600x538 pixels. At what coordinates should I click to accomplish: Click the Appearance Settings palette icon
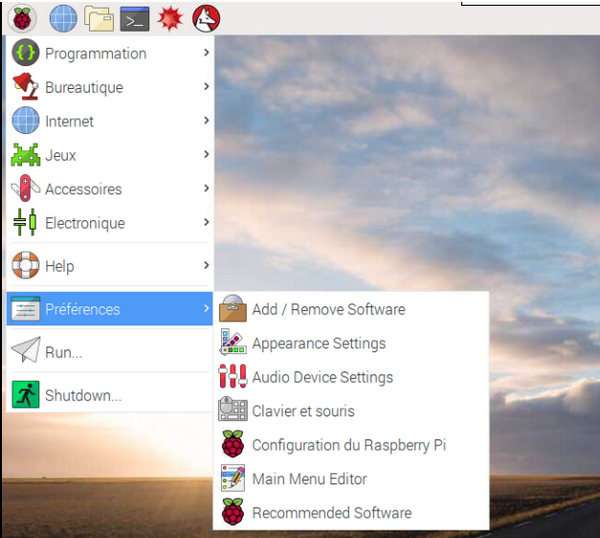[233, 342]
